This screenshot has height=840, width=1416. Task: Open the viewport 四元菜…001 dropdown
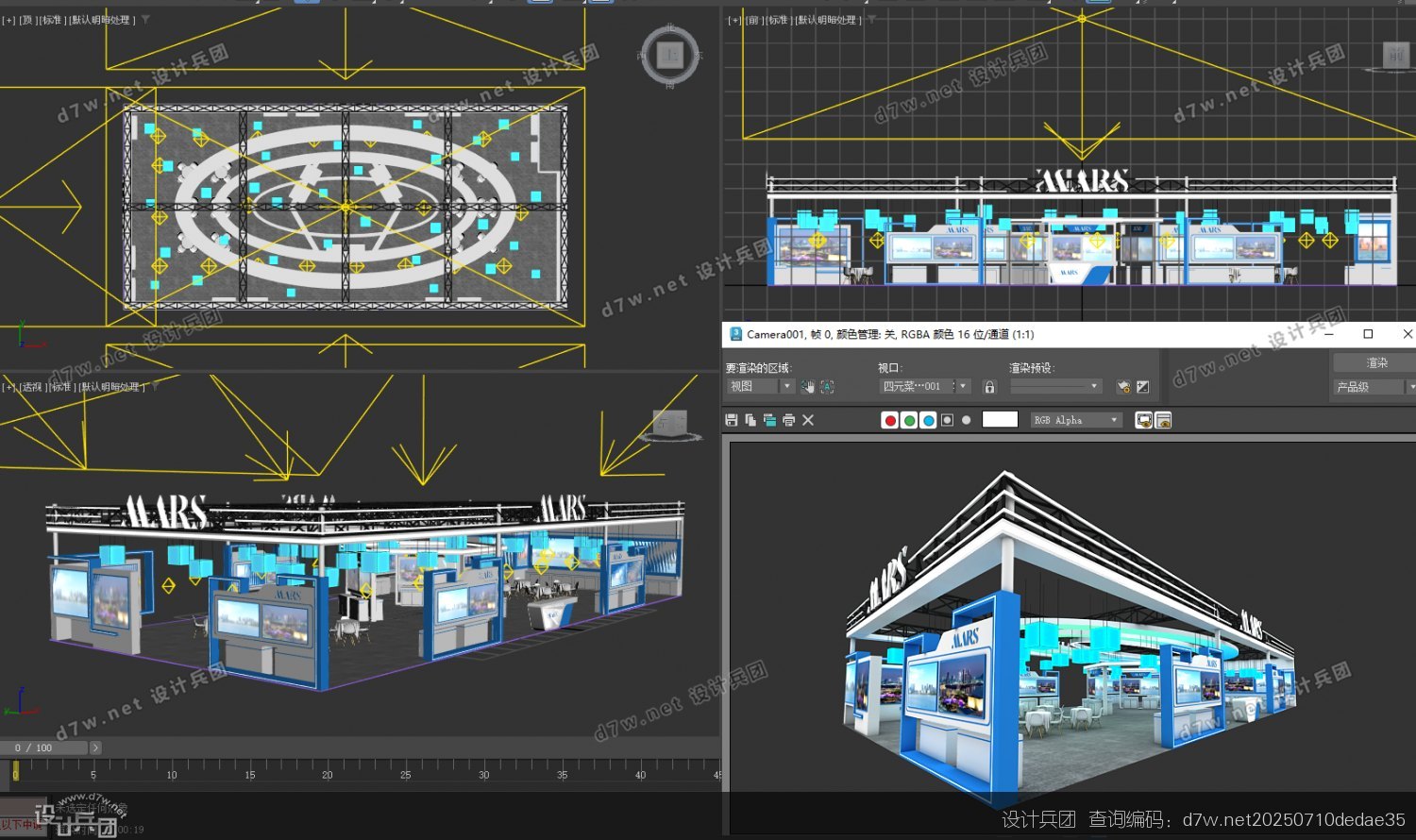point(924,386)
